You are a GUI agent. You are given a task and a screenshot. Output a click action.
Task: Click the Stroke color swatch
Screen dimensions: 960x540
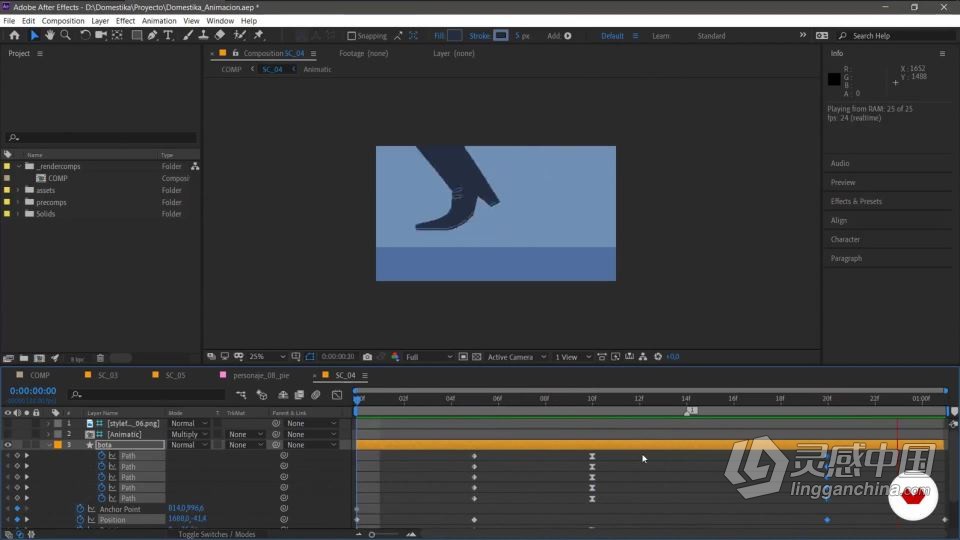[x=501, y=36]
